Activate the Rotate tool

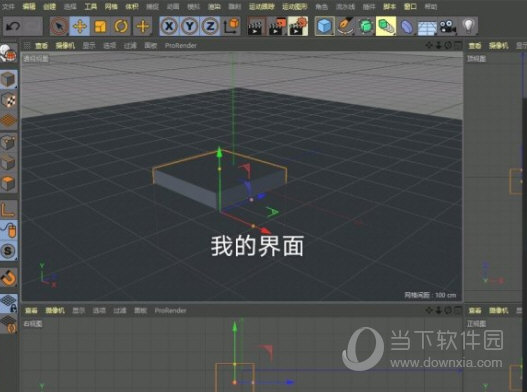point(121,26)
